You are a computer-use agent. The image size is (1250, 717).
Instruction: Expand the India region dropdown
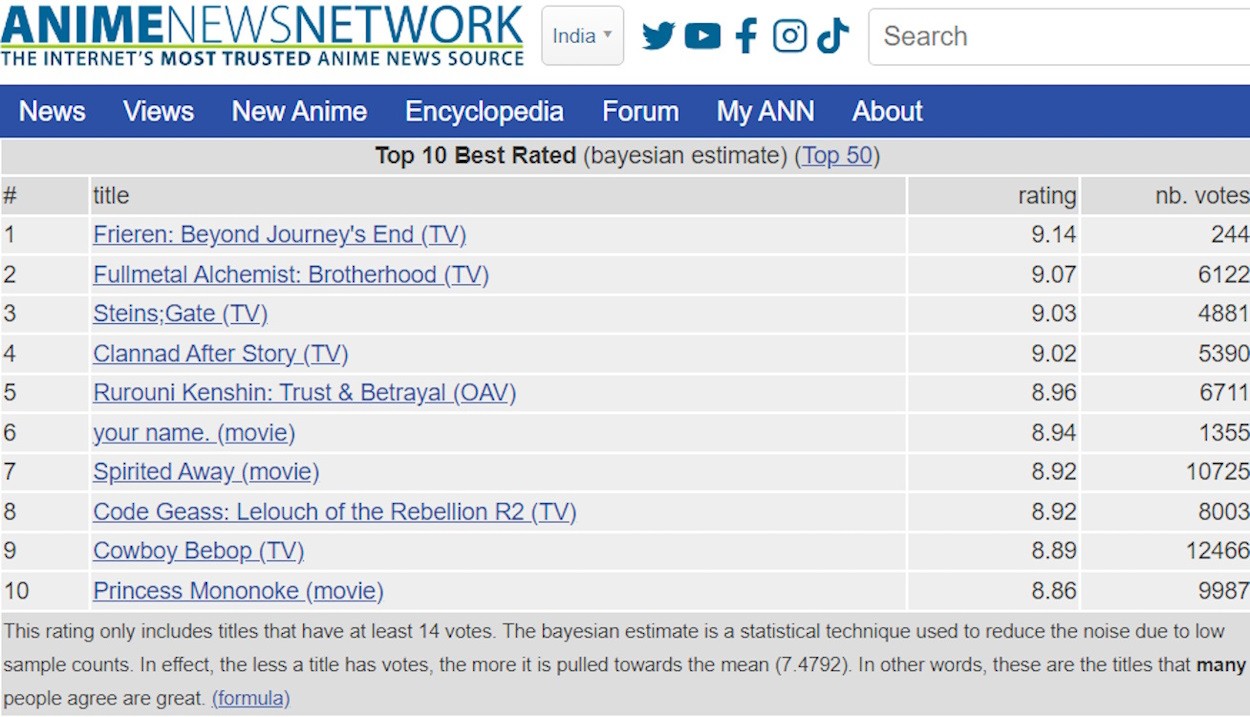pyautogui.click(x=582, y=36)
